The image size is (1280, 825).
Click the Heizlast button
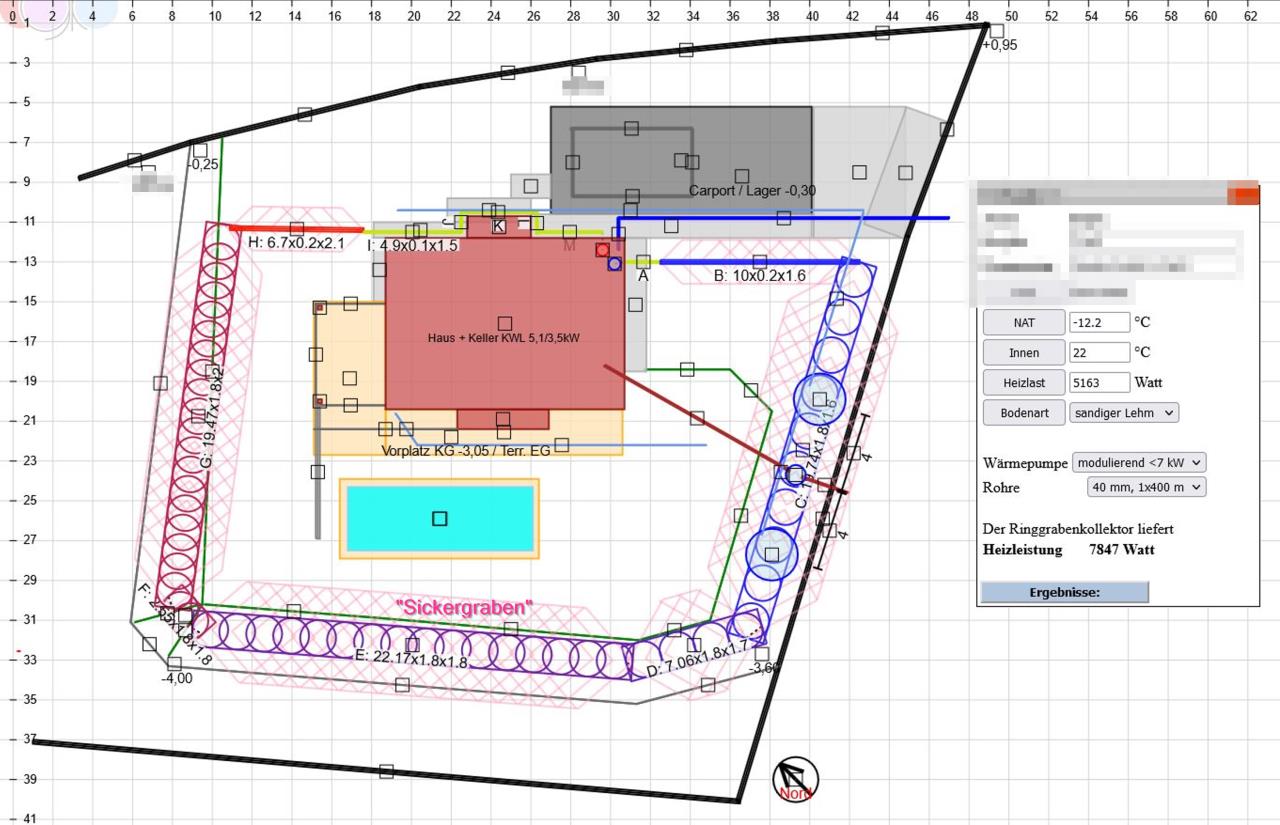click(1024, 382)
